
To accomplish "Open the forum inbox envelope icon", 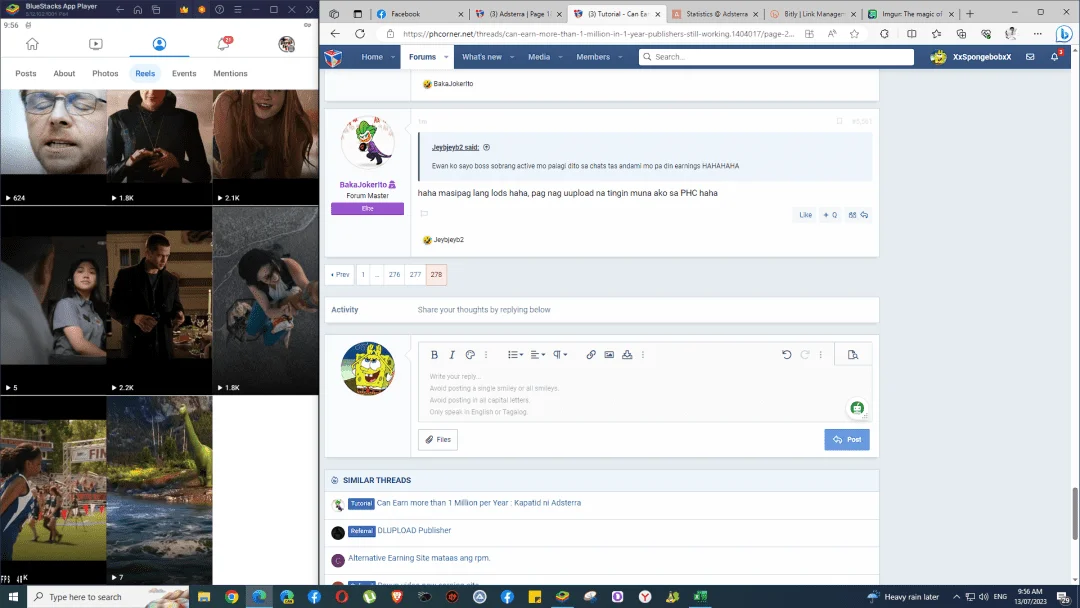I will [x=1030, y=56].
